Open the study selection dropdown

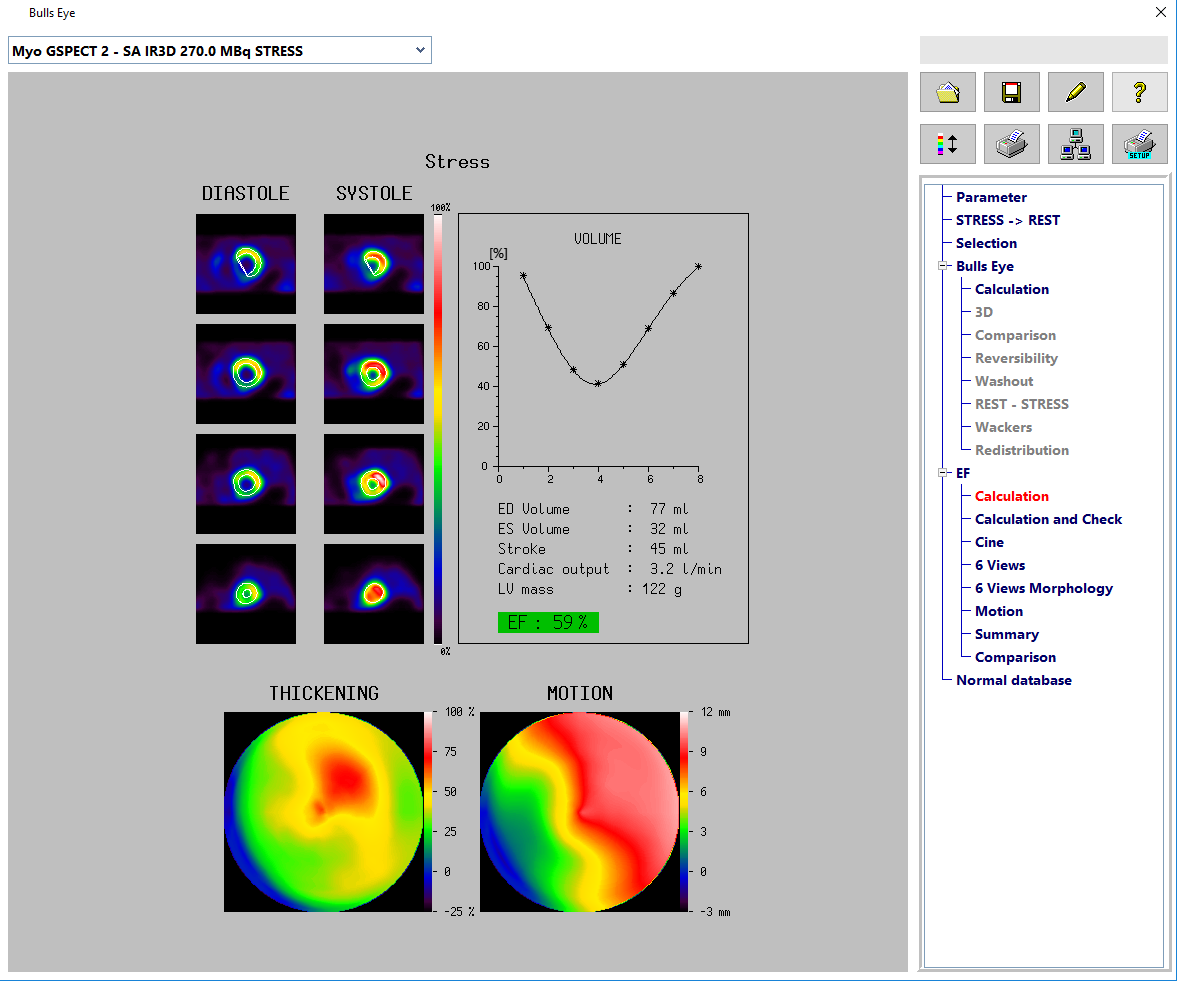click(420, 50)
